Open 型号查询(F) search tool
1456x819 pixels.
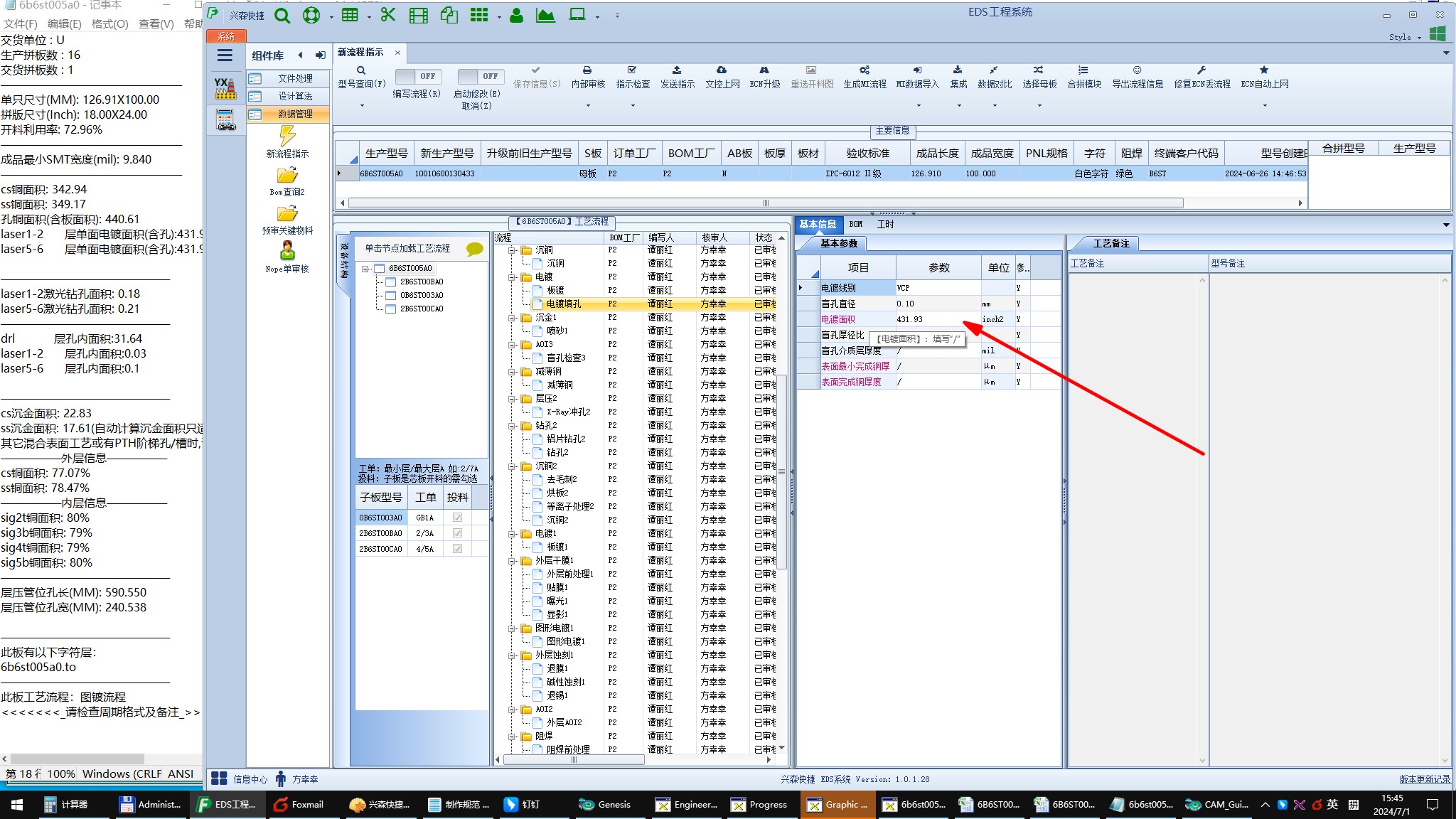[x=361, y=71]
